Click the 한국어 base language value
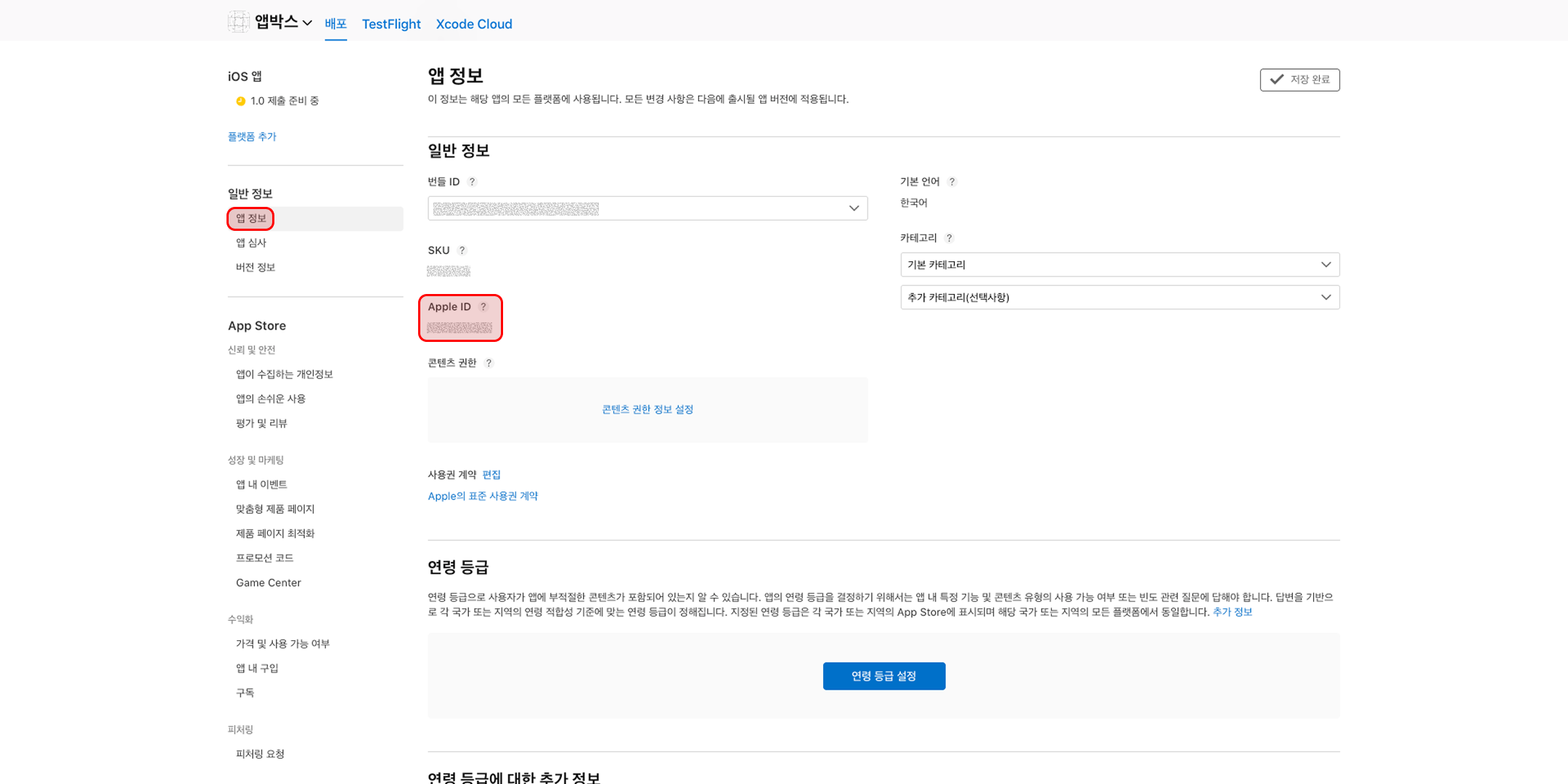This screenshot has height=784, width=1568. (914, 203)
